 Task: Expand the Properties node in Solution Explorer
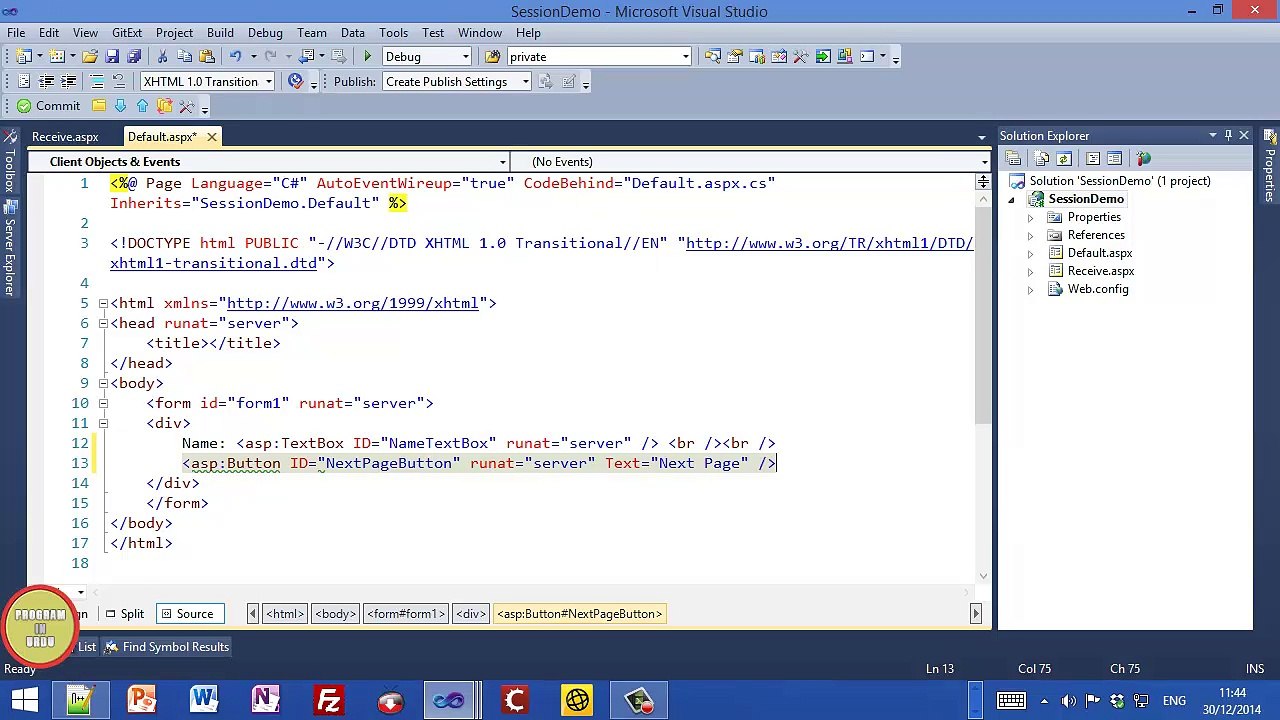[x=1030, y=217]
